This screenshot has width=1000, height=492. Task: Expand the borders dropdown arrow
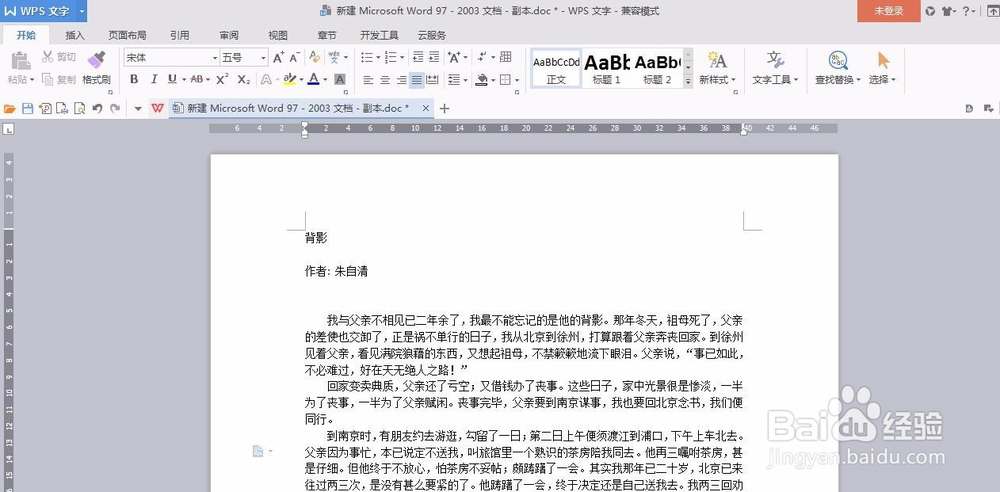click(517, 80)
